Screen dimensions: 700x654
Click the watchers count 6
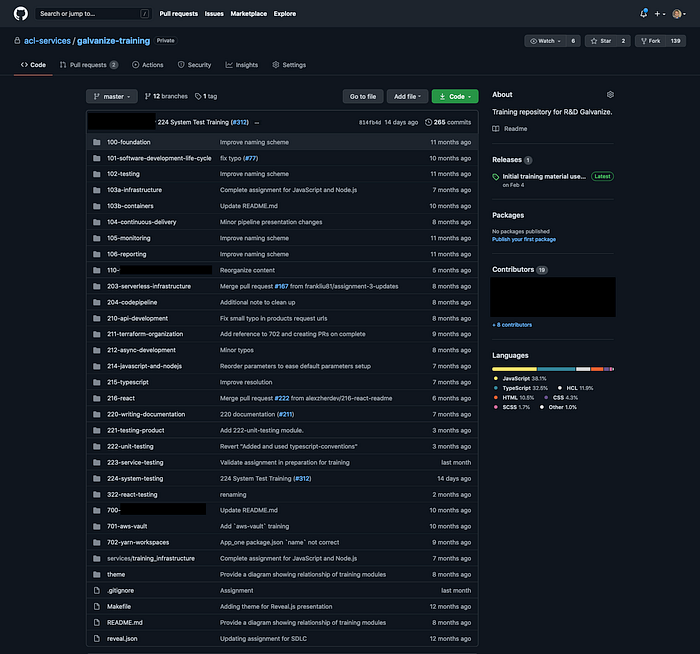573,41
